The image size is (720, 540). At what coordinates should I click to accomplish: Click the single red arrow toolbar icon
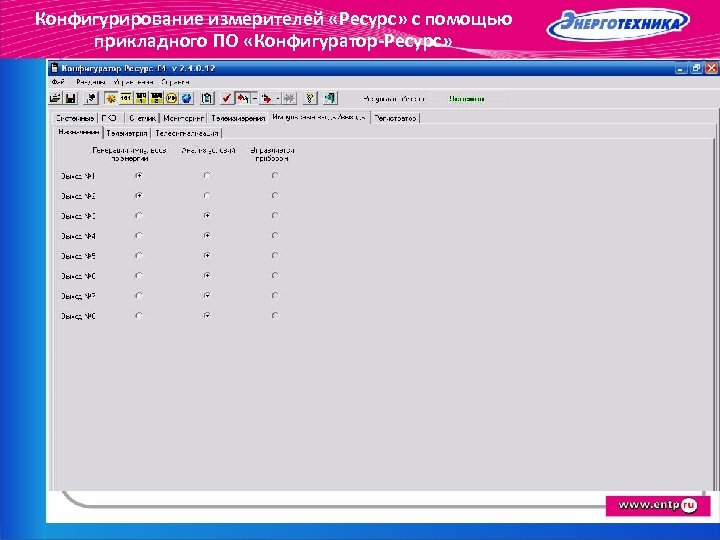266,98
